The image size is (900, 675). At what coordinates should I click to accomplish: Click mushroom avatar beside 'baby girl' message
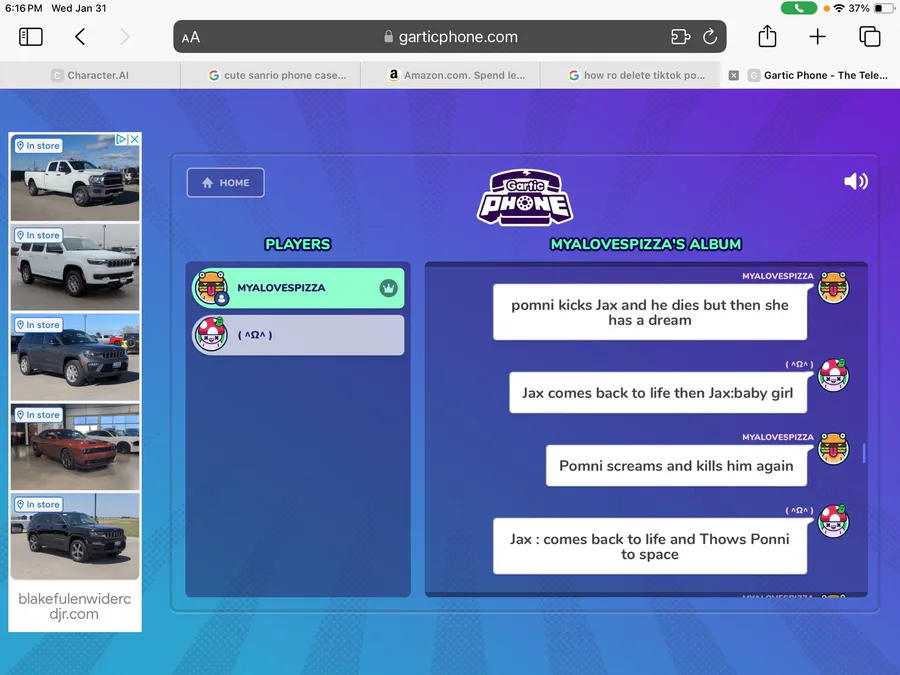tap(833, 375)
